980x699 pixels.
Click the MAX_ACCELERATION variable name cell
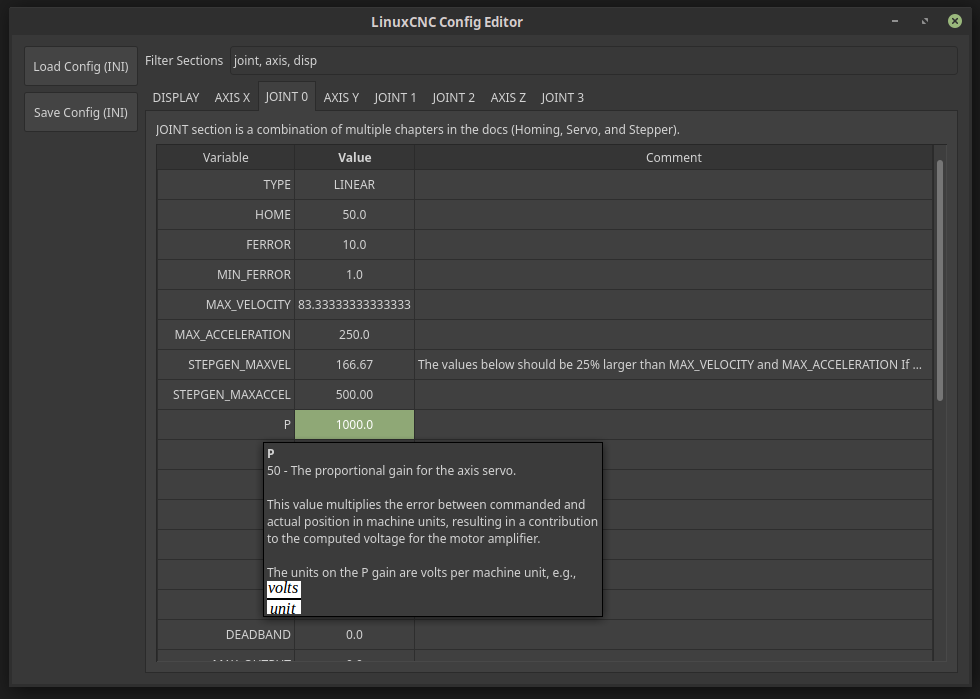coord(226,334)
